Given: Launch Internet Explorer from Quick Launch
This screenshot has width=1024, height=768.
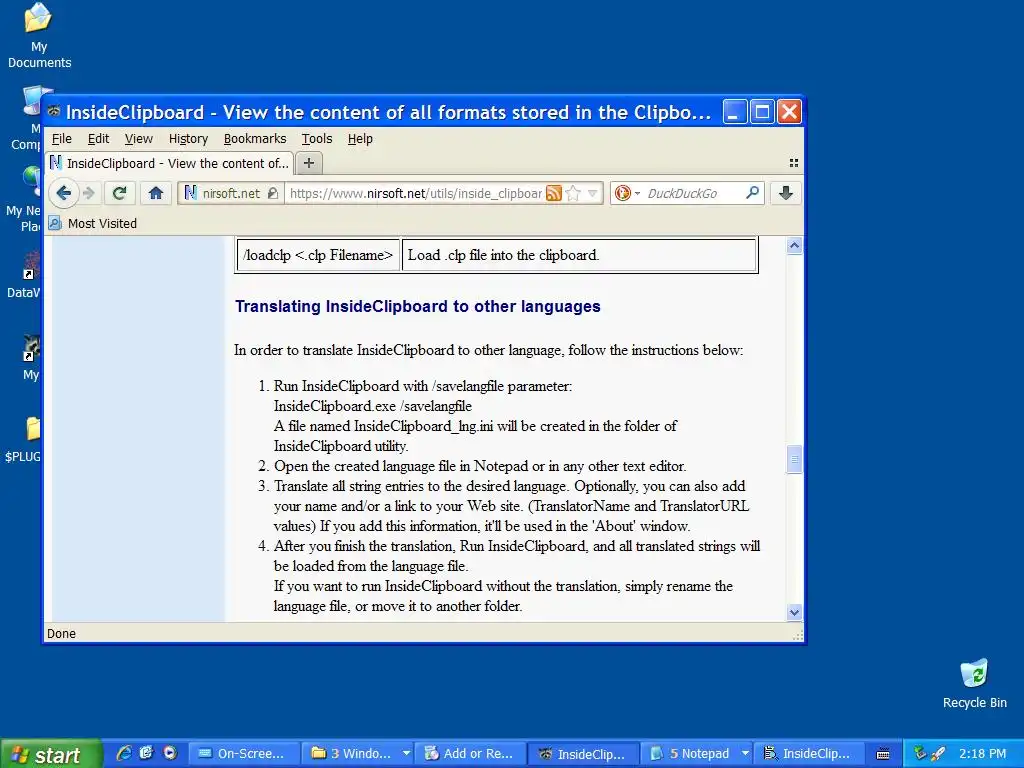Looking at the screenshot, I should [123, 753].
